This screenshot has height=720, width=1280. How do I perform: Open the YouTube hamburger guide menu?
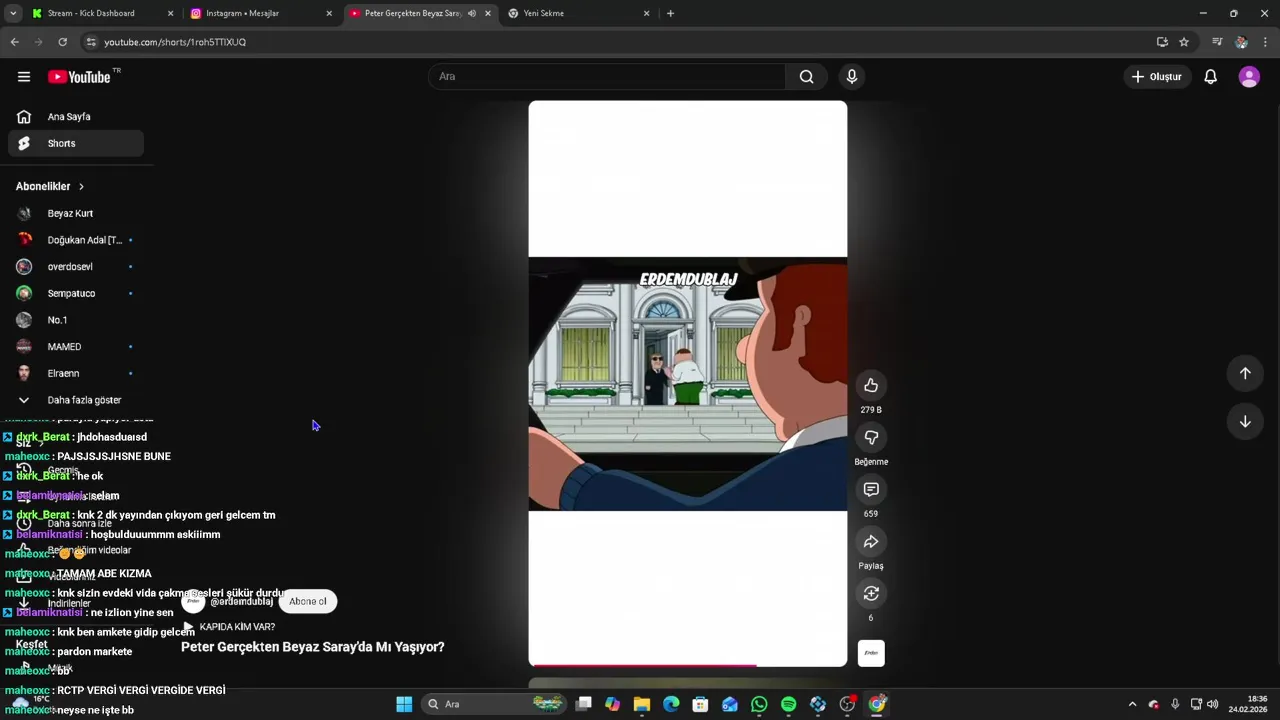click(x=24, y=77)
